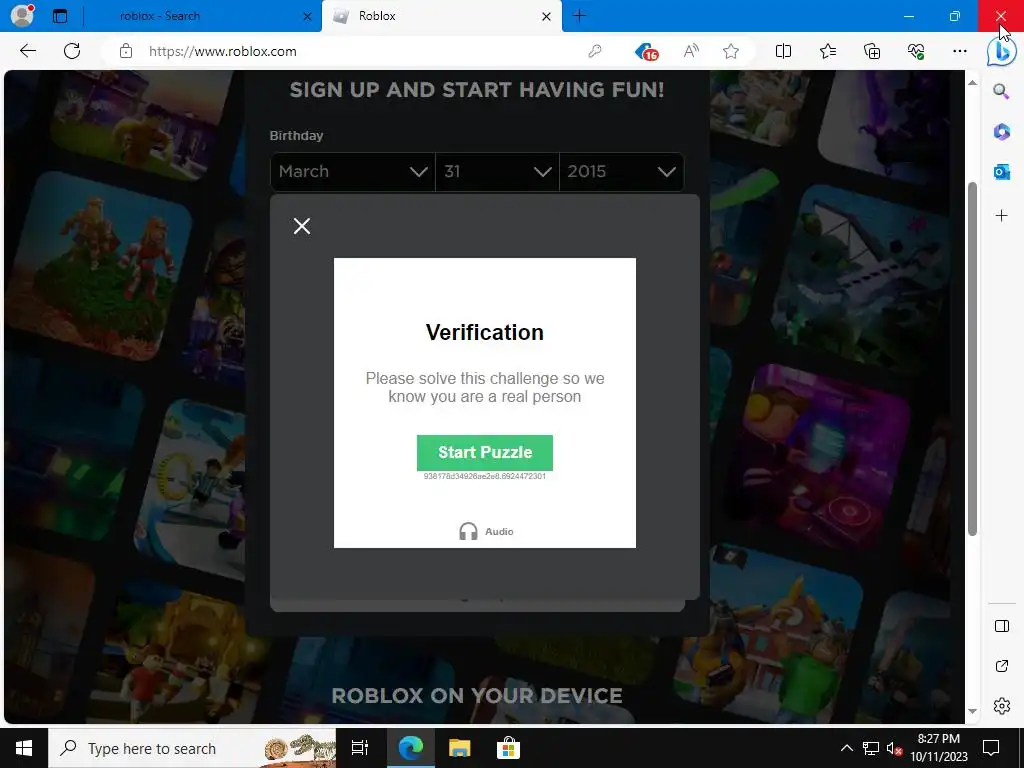Click the SIGN UP AND START HAVING FUN heading
The image size is (1024, 768).
pyautogui.click(x=477, y=90)
